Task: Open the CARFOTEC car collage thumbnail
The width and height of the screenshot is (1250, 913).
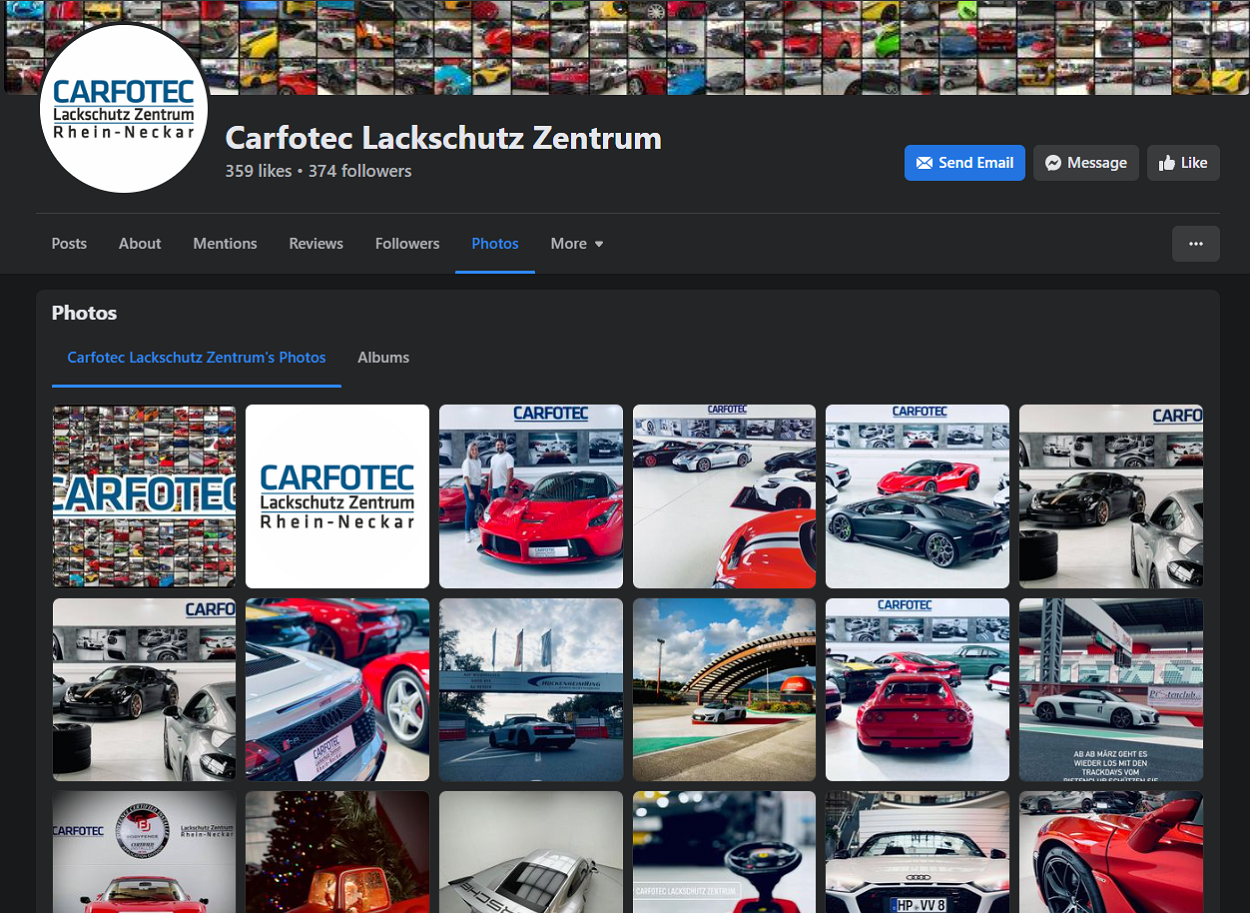Action: 144,496
